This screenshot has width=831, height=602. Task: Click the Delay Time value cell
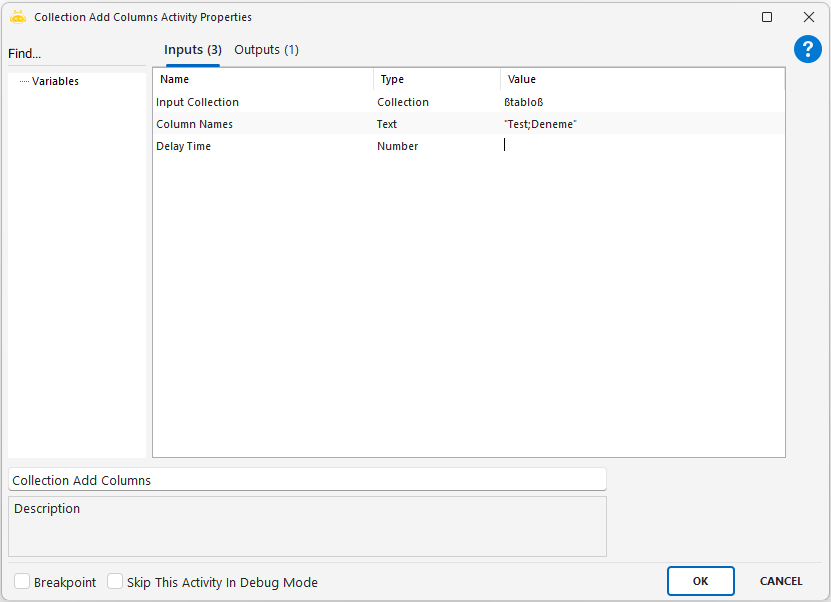pyautogui.click(x=640, y=146)
